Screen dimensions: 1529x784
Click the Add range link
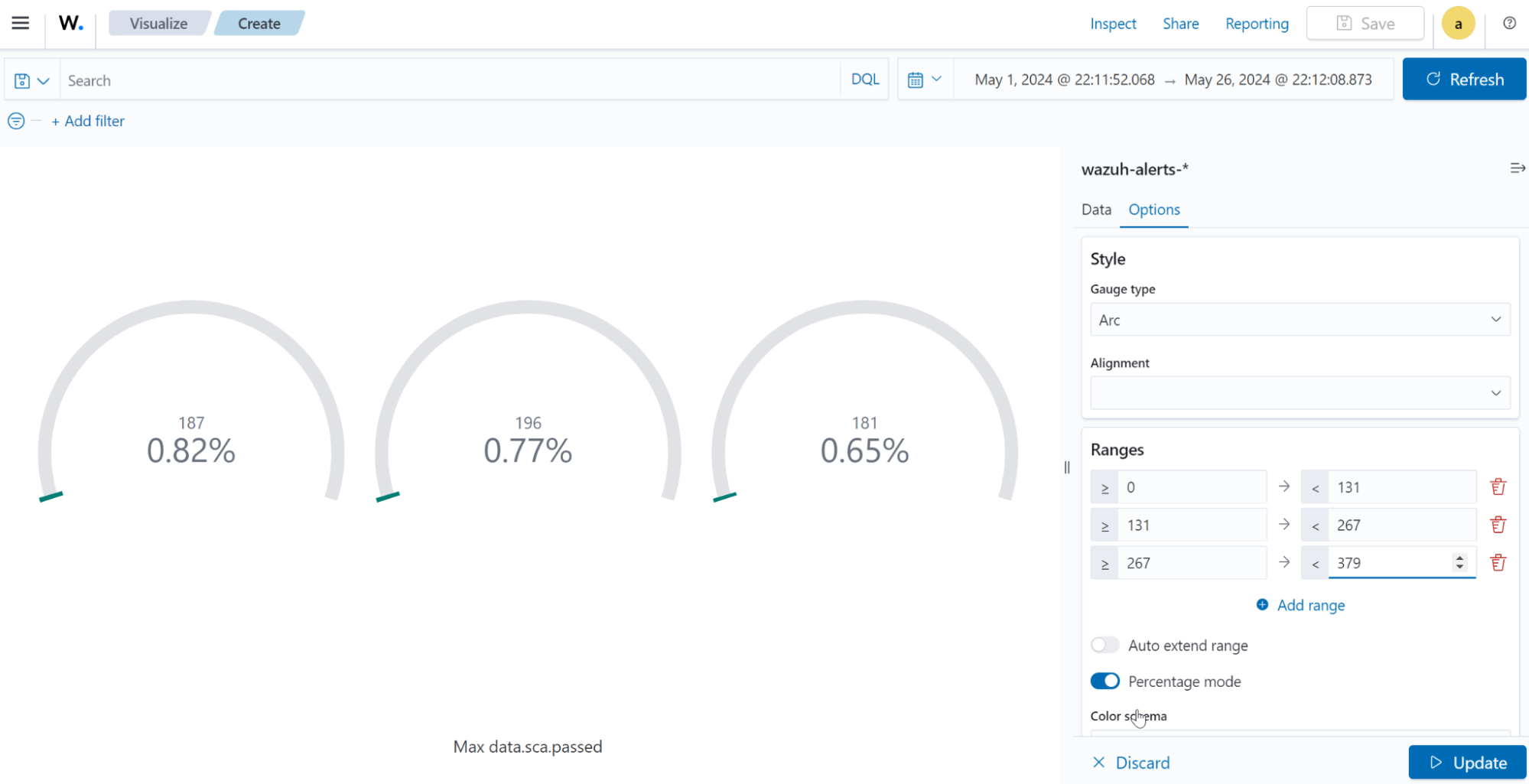pos(1310,605)
